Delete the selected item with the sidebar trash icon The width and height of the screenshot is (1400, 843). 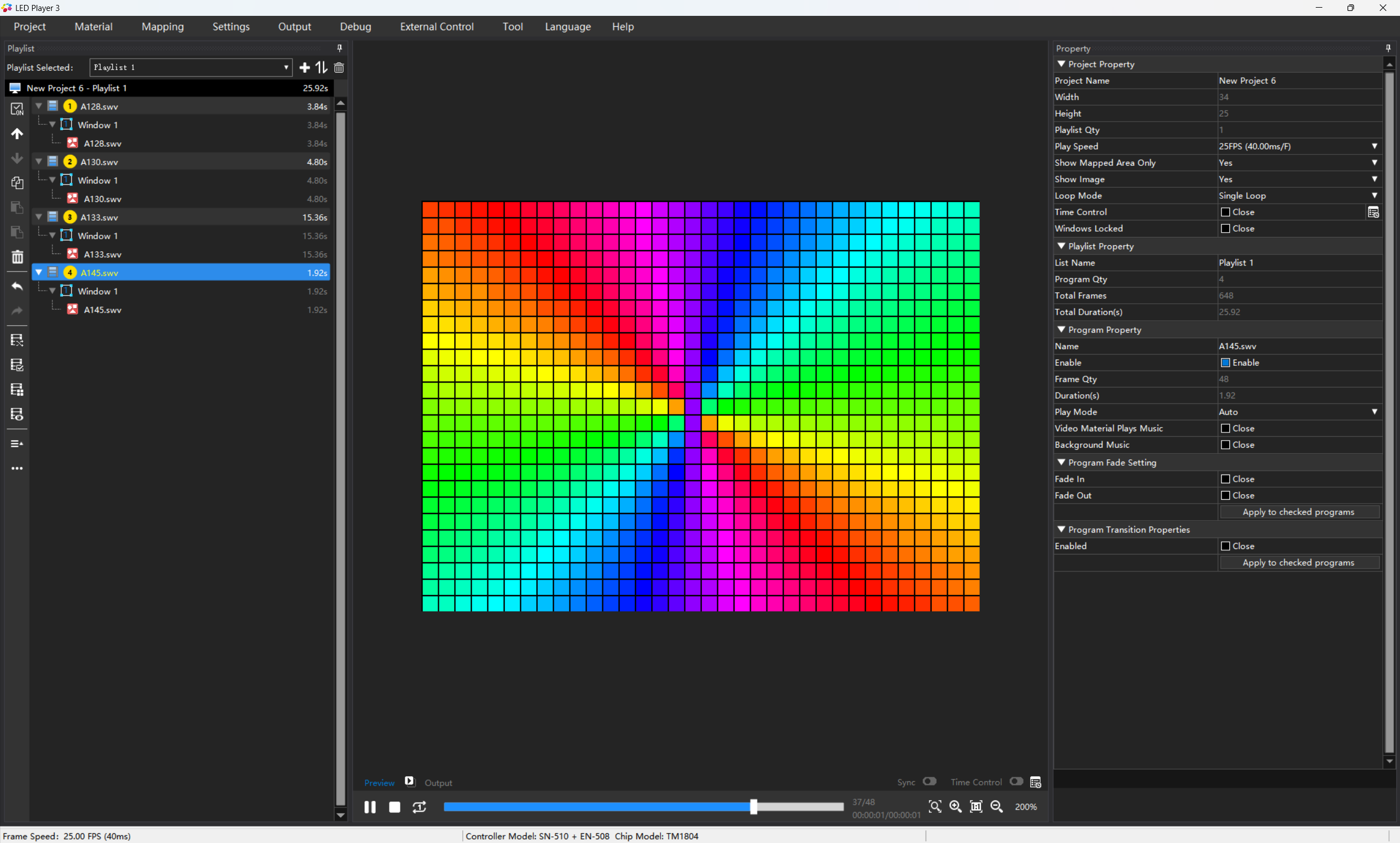coord(17,257)
